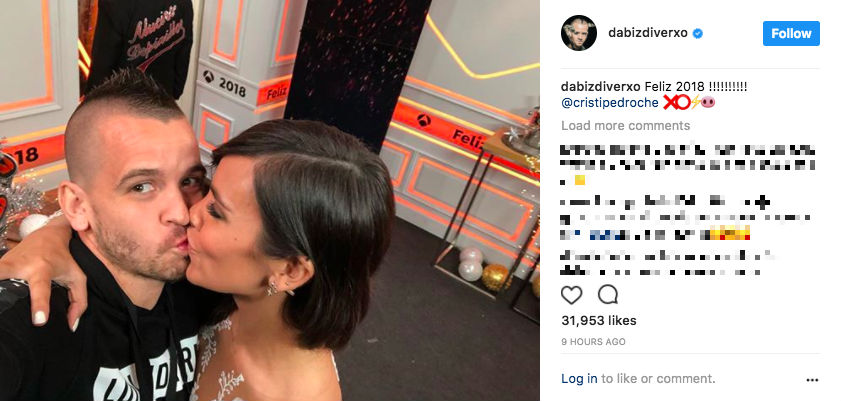Open dabizdiverxo username in the post header
Viewport: 841px width, 401px height.
point(648,33)
